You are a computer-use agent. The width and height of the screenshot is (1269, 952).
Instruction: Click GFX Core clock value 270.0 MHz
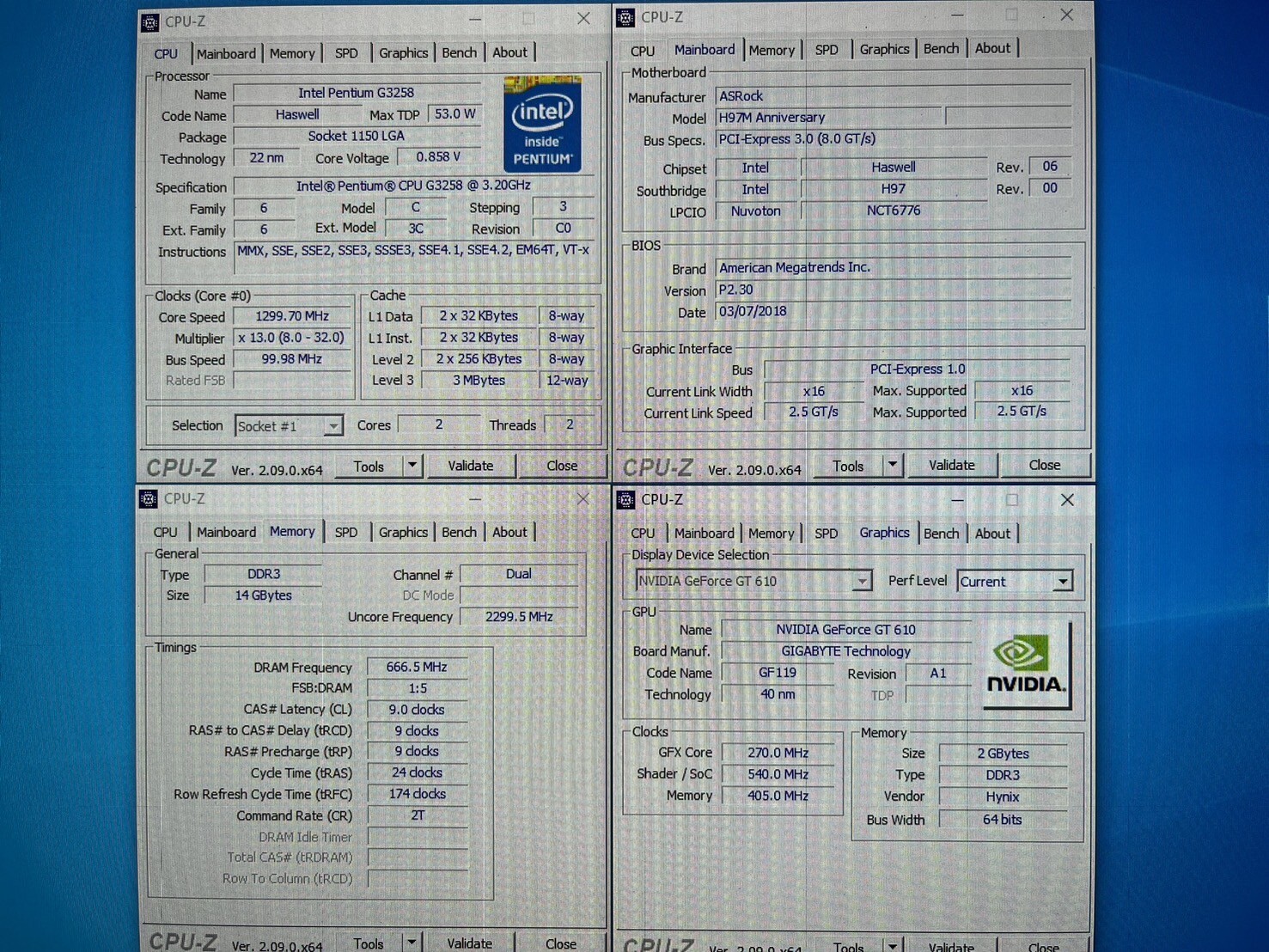point(778,753)
